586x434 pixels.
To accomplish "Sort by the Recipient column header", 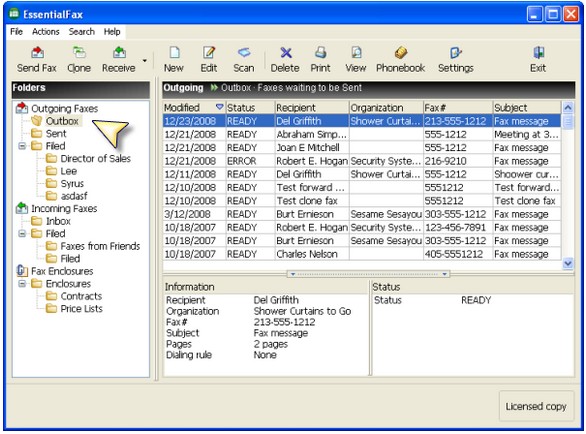I will (x=312, y=108).
